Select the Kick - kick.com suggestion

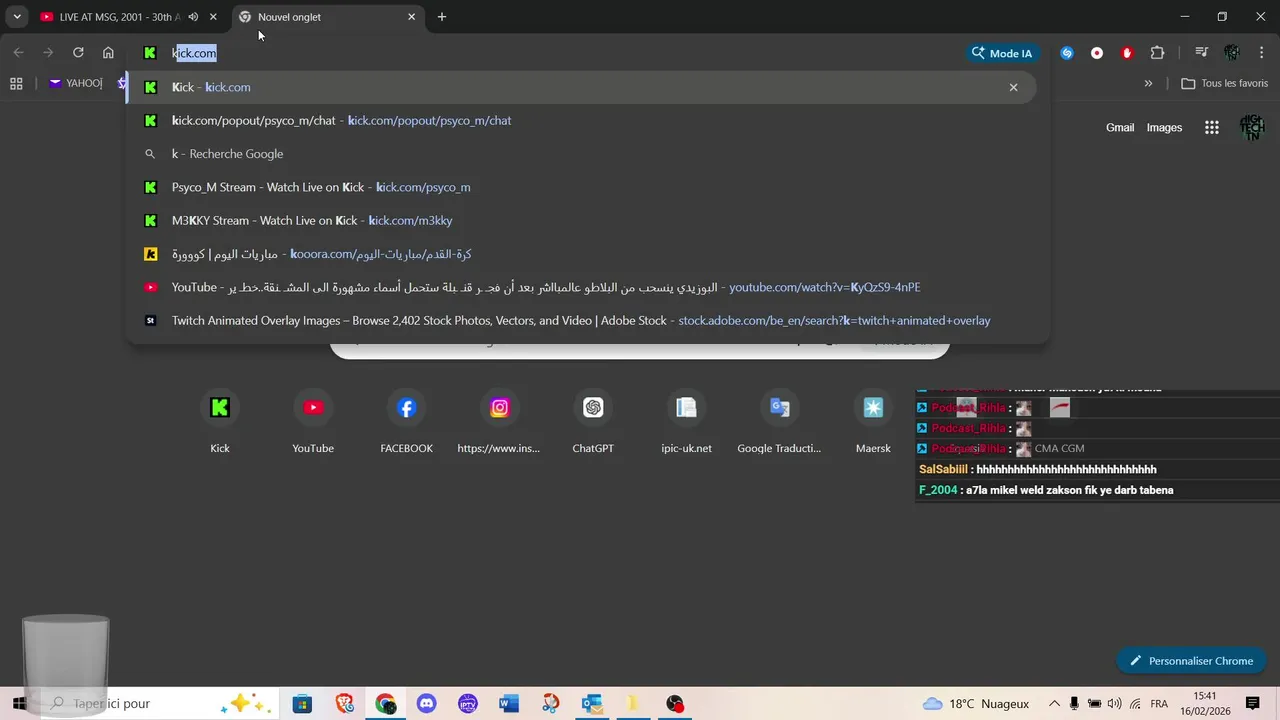pyautogui.click(x=580, y=87)
